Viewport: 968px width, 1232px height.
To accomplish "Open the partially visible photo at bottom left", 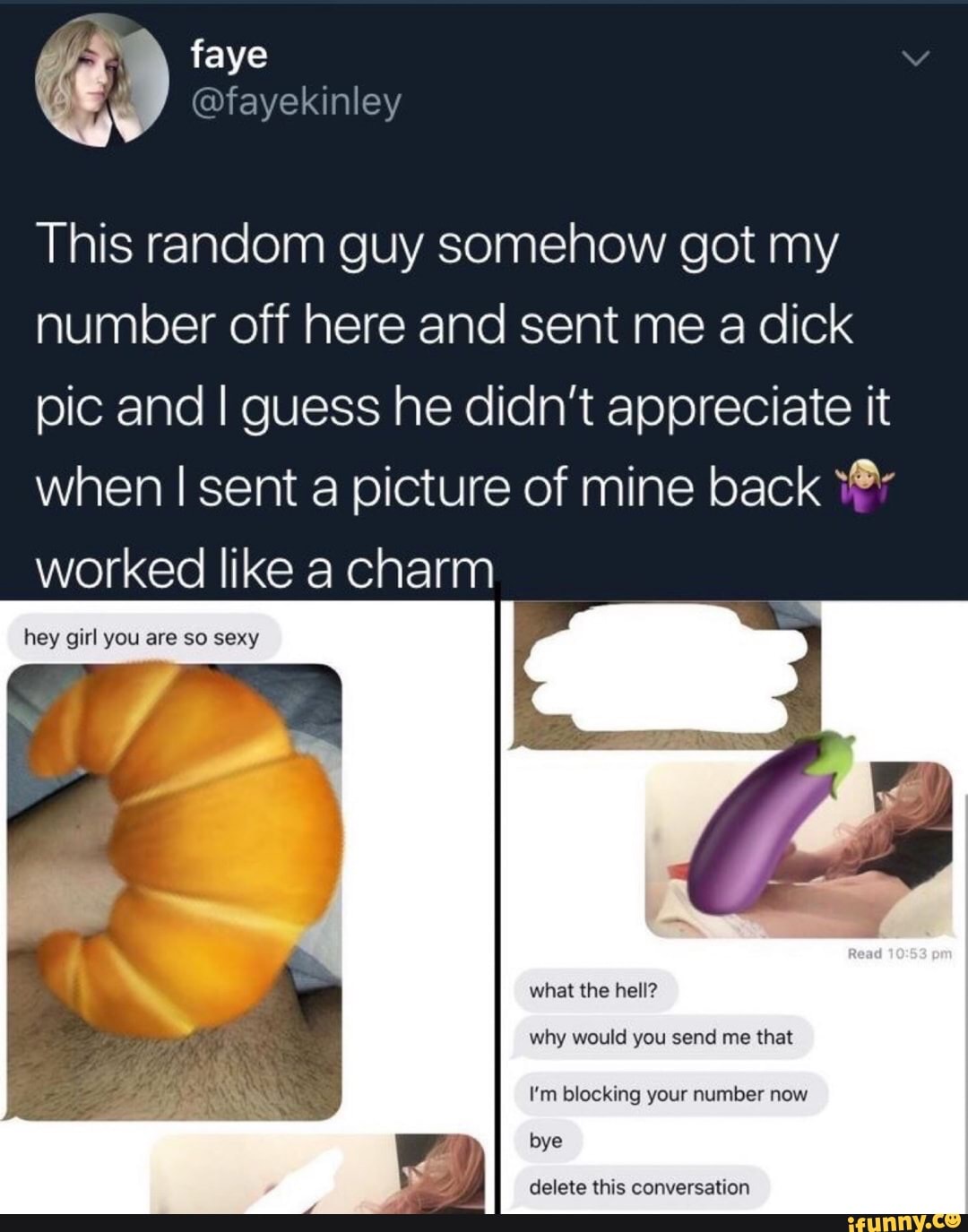I will click(x=317, y=1172).
